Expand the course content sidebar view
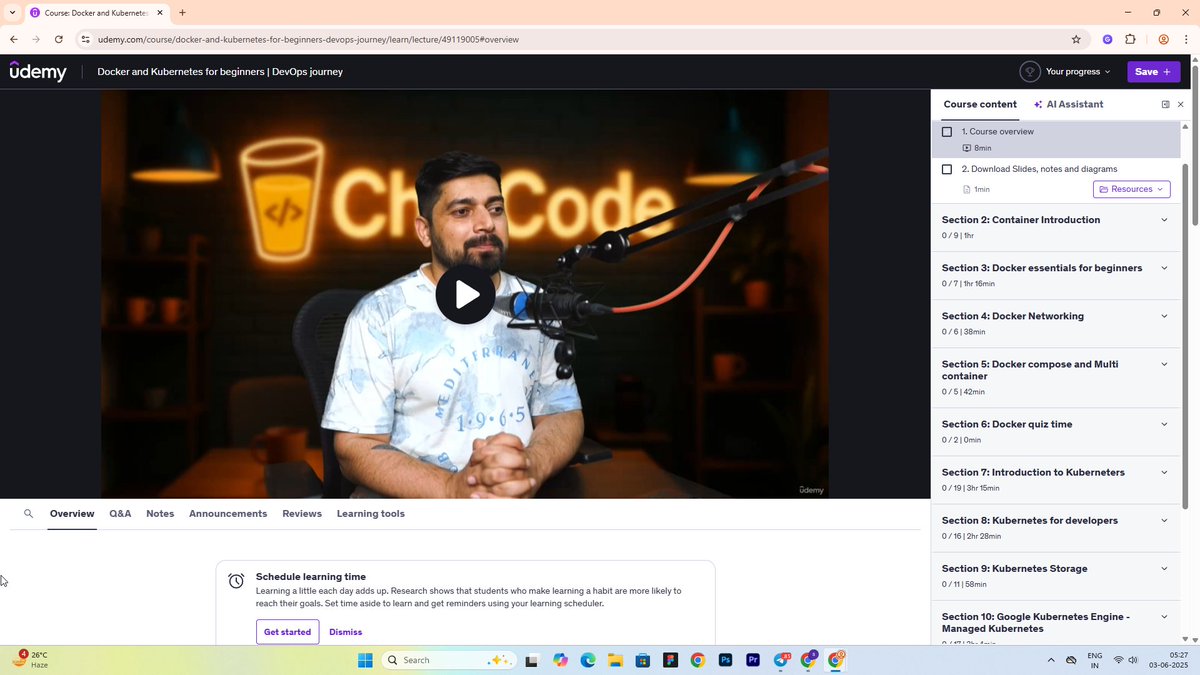 pos(1165,104)
